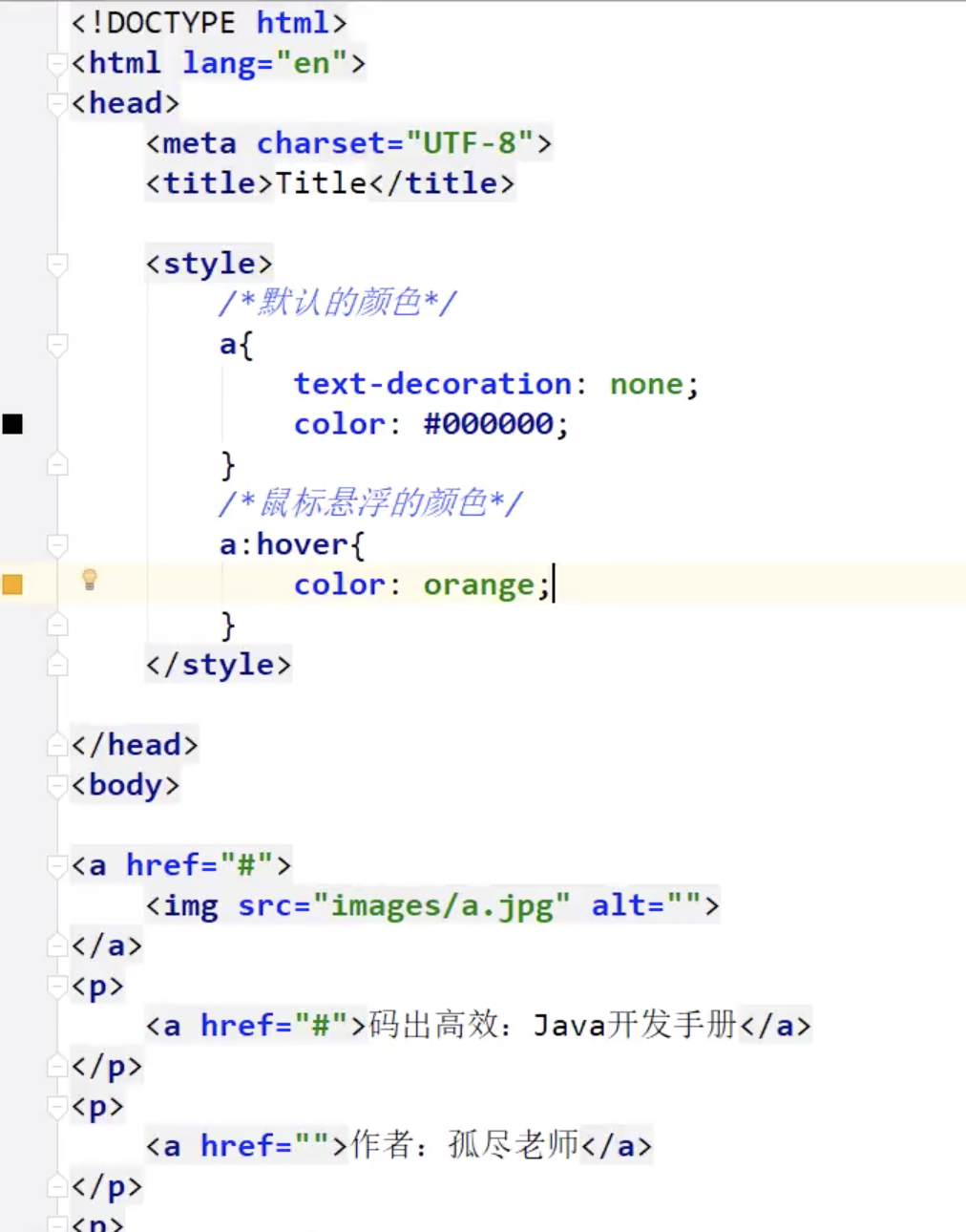Click the text-decoration property
Viewport: 966px width, 1232px height.
pyautogui.click(x=432, y=384)
